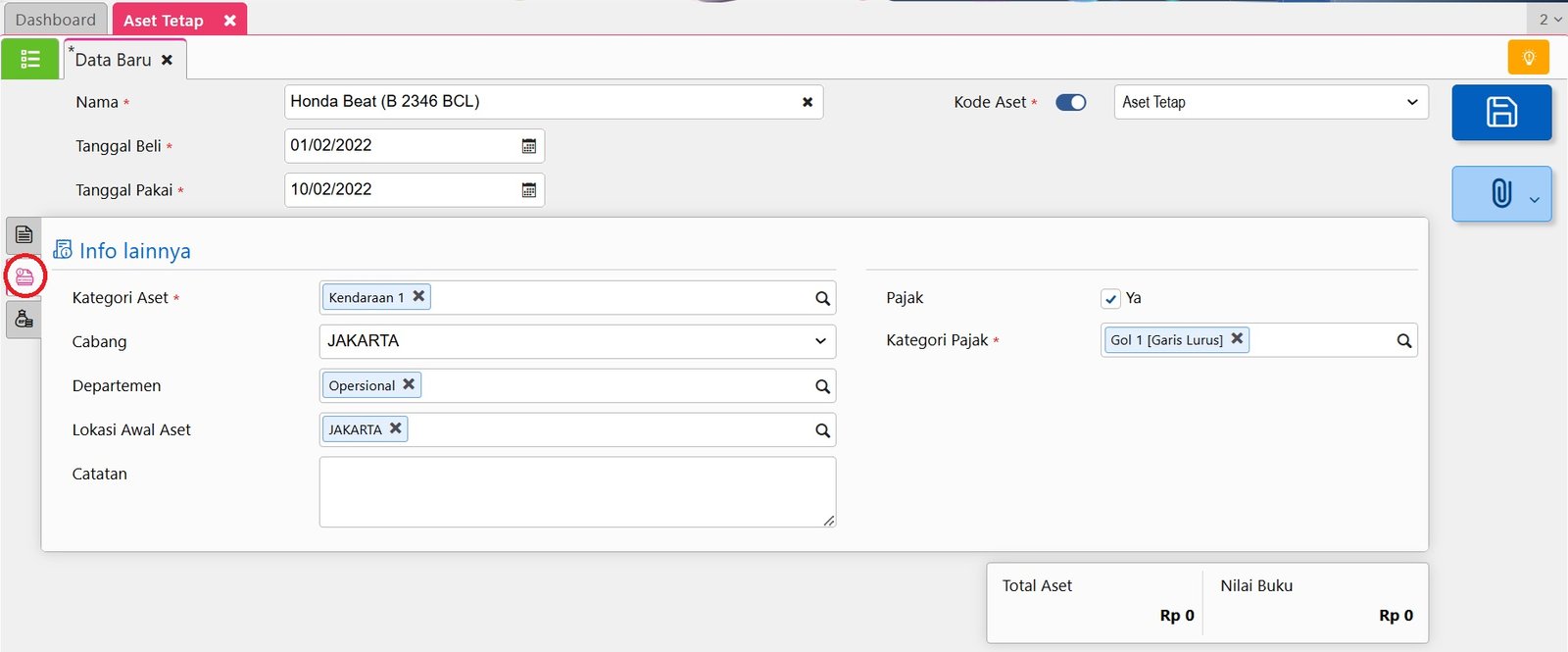The image size is (1568, 652).
Task: Select the red-circled sidebar tab icon
Action: (x=24, y=277)
